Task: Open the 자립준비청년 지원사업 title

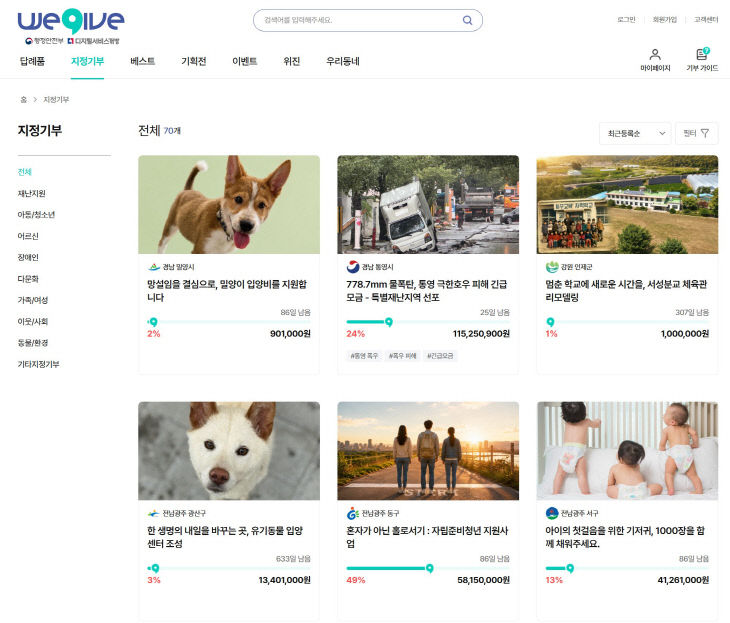Action: pyautogui.click(x=427, y=537)
